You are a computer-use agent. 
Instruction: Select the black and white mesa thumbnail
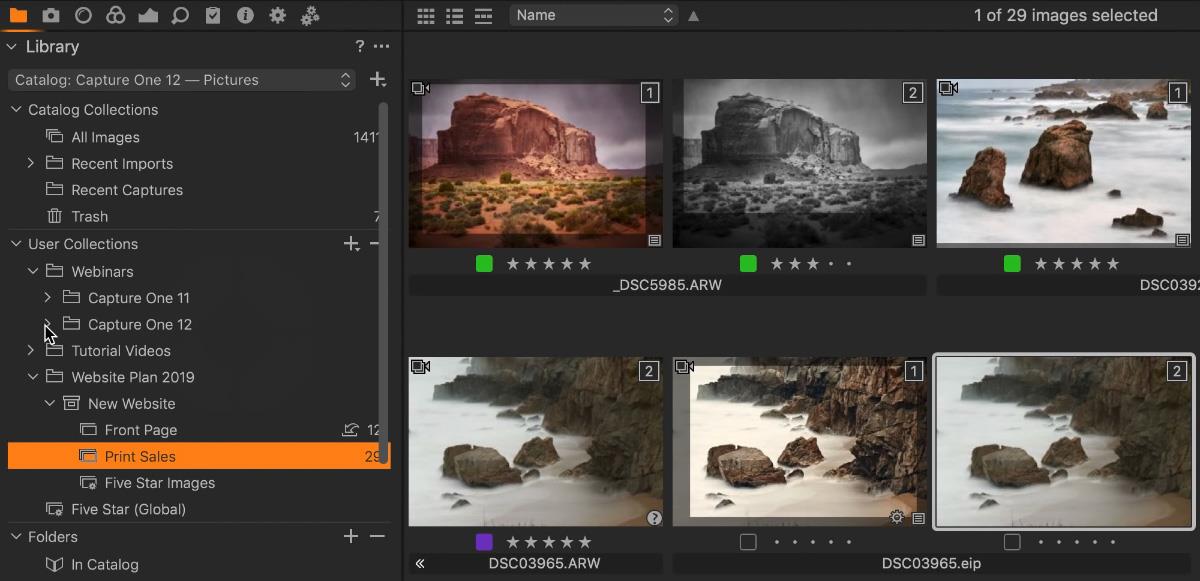coord(798,164)
